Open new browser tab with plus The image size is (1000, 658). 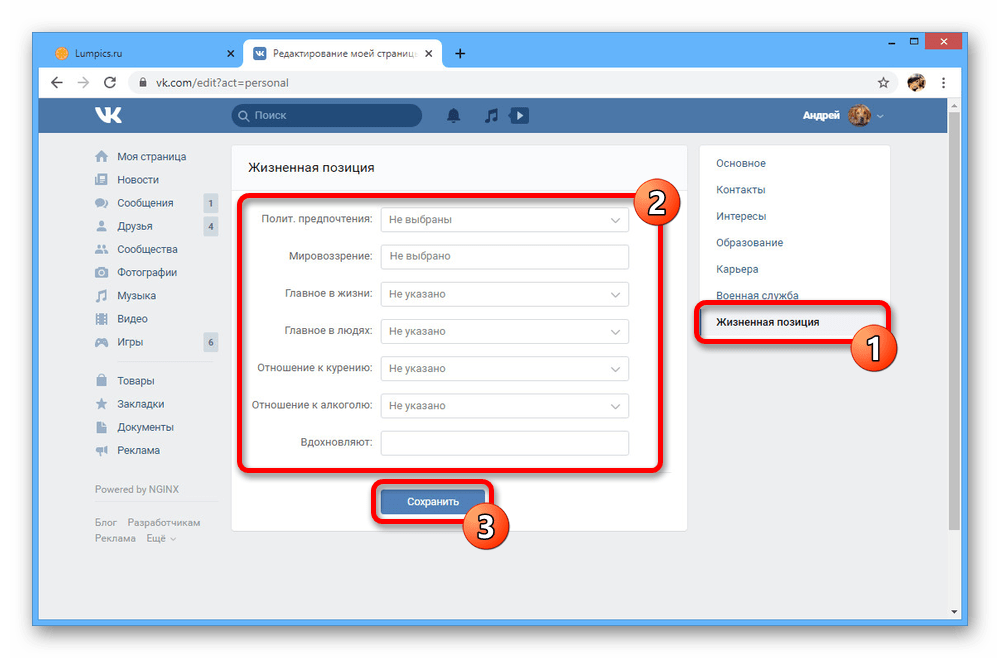tap(460, 54)
